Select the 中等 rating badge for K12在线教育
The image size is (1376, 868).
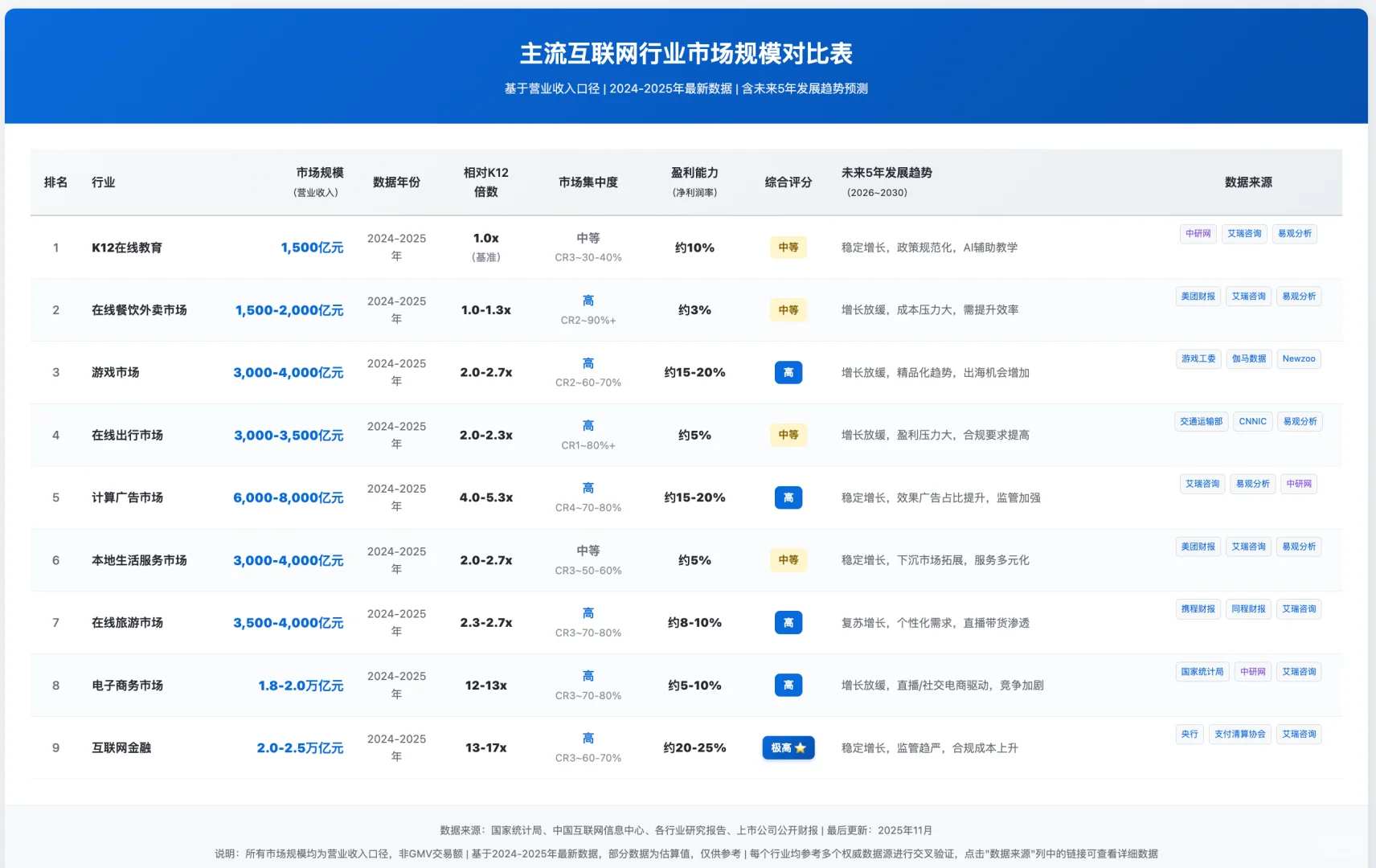coord(788,248)
